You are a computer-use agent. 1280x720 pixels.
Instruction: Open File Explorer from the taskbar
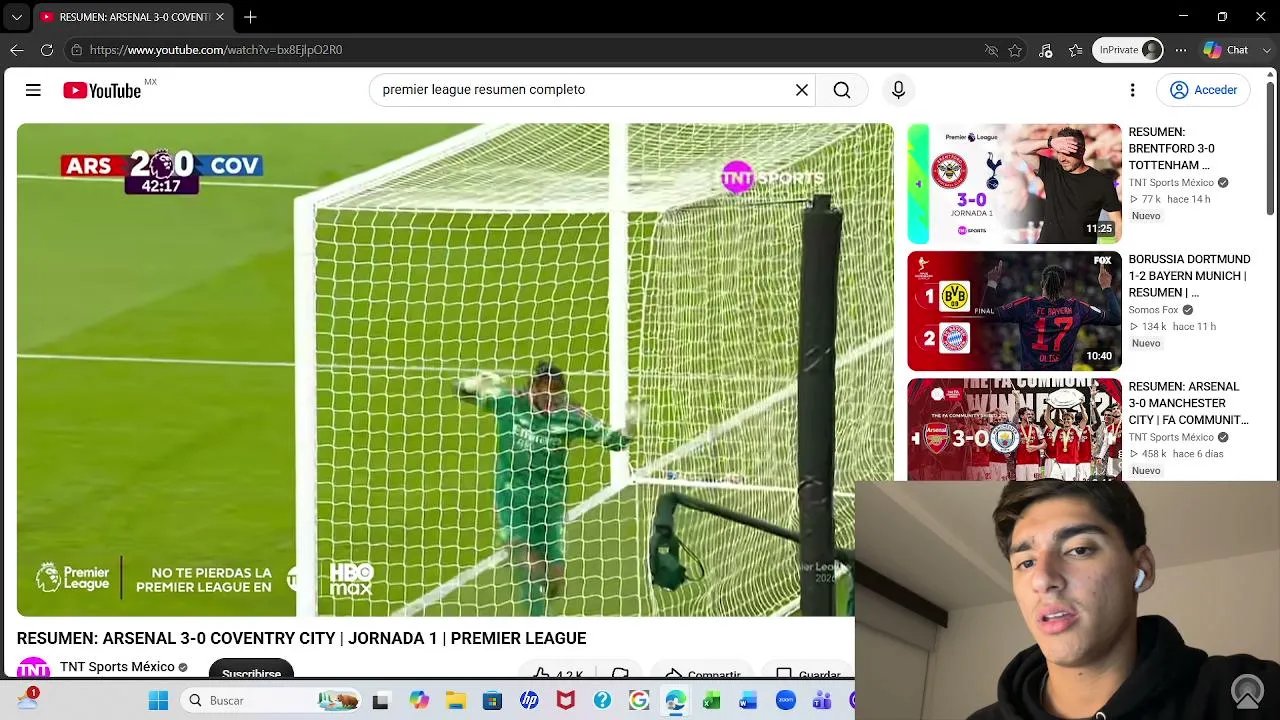(x=456, y=701)
